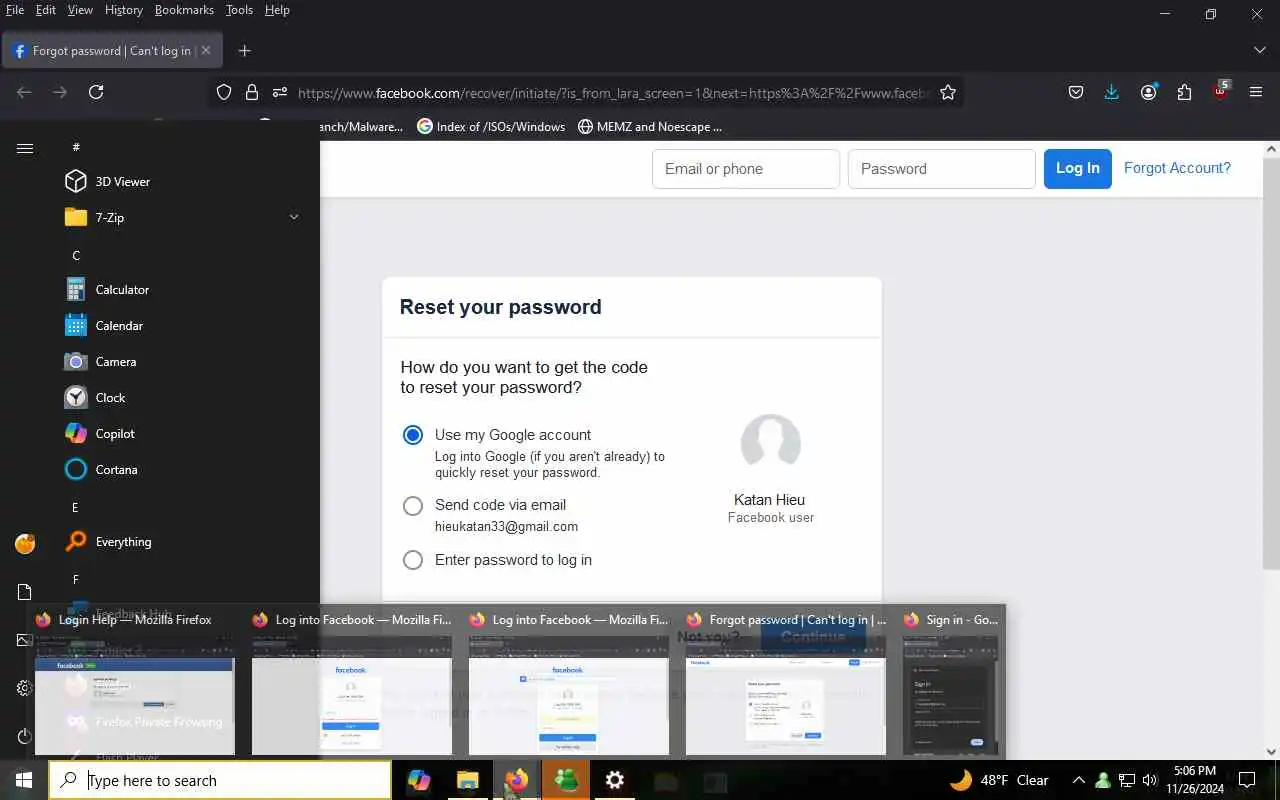This screenshot has height=800, width=1280.
Task: Open Firefox account menu
Action: [1148, 92]
